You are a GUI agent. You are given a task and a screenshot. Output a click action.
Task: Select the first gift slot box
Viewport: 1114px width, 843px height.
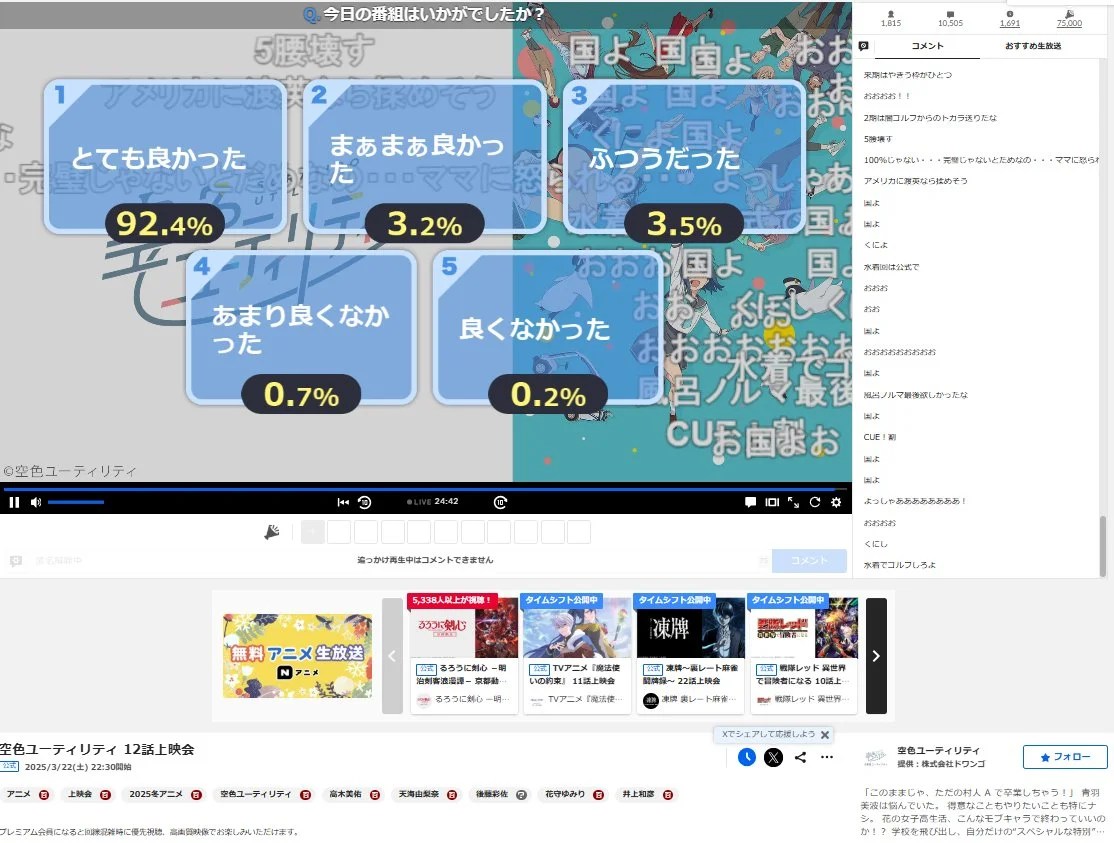point(313,532)
